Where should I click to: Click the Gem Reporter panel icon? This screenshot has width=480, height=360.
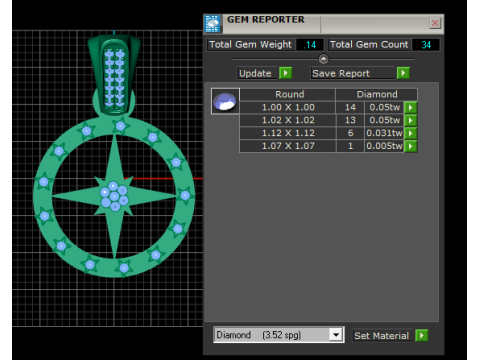click(213, 24)
